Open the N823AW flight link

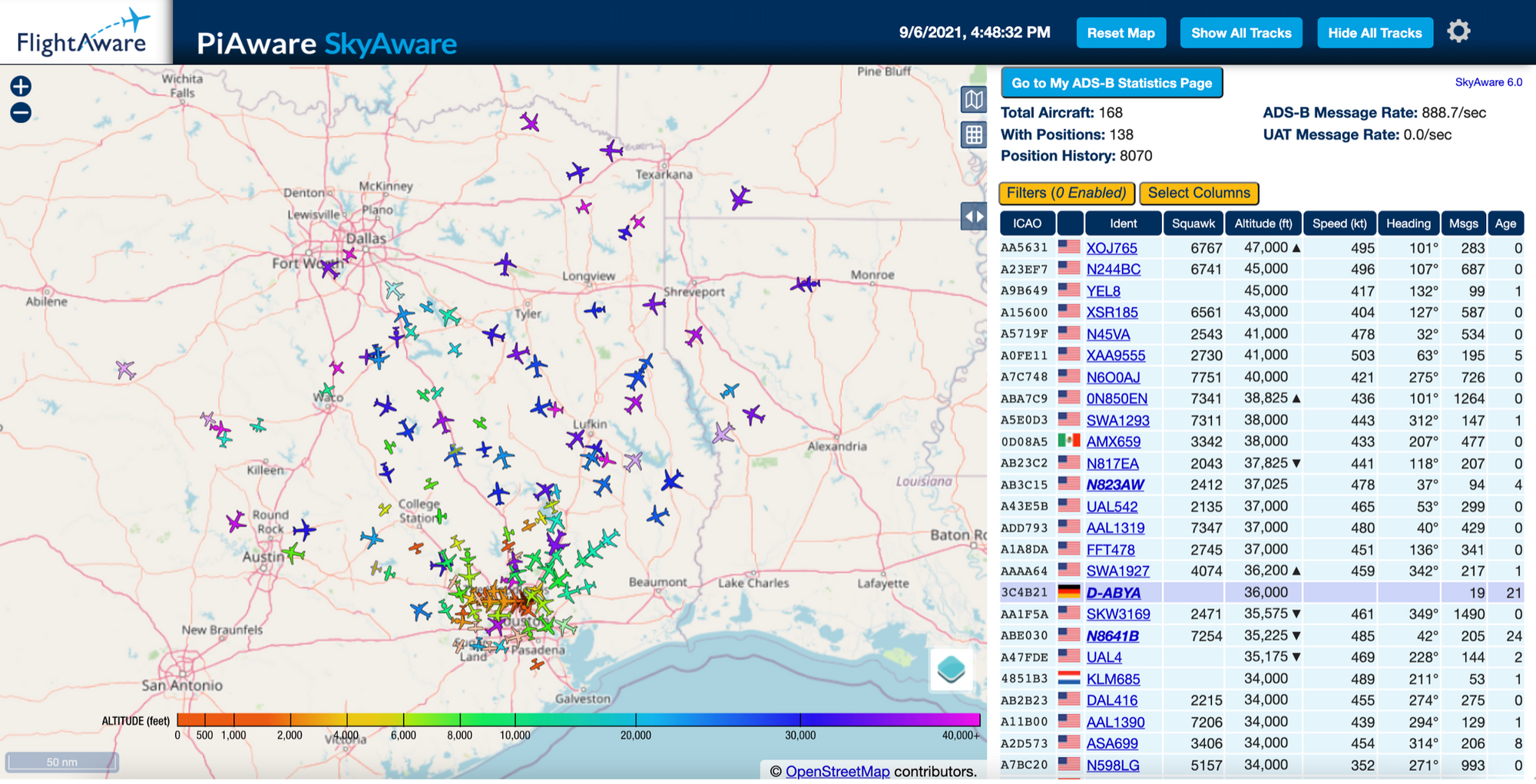(1115, 485)
